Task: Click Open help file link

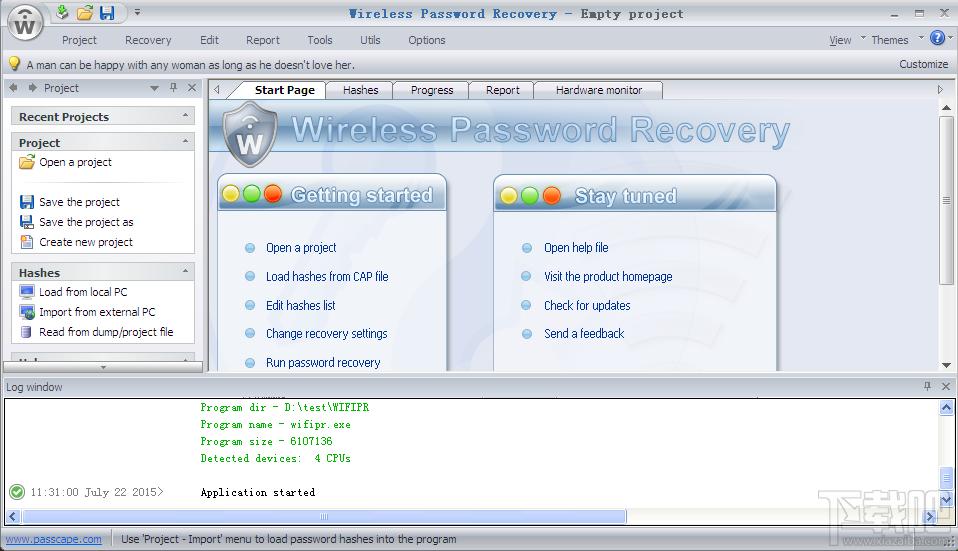Action: point(576,247)
